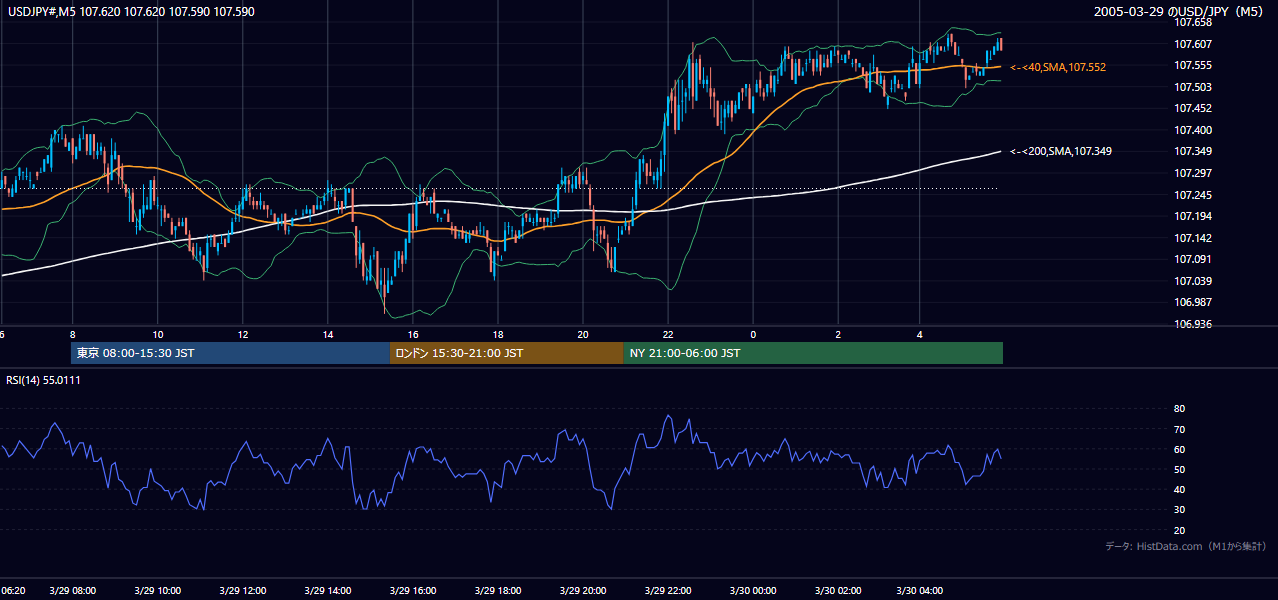The image size is (1278, 600).
Task: Click the RSI(14) 55.0111 indicator label
Action: tap(44, 380)
